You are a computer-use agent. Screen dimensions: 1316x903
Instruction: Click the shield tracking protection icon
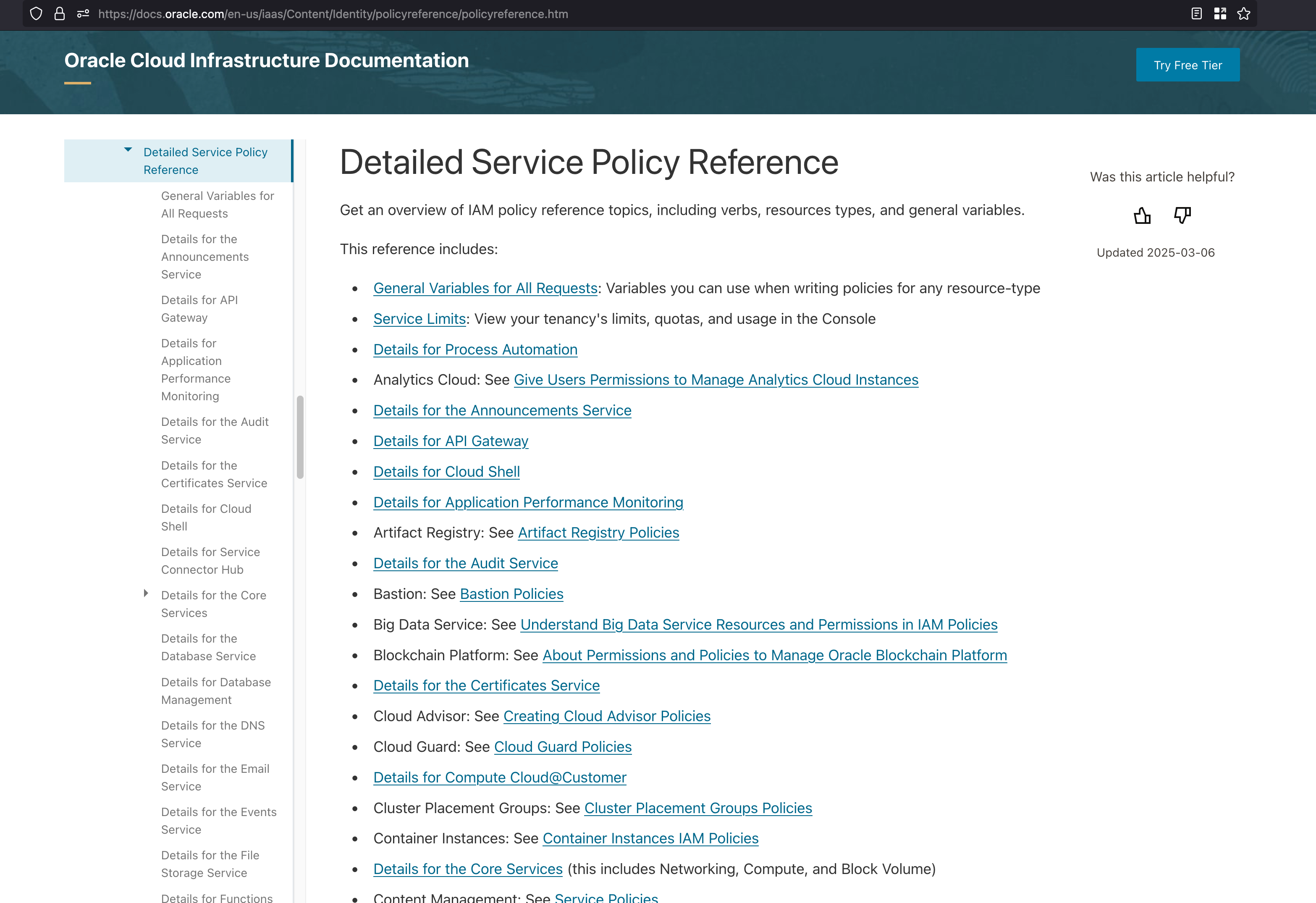coord(36,13)
